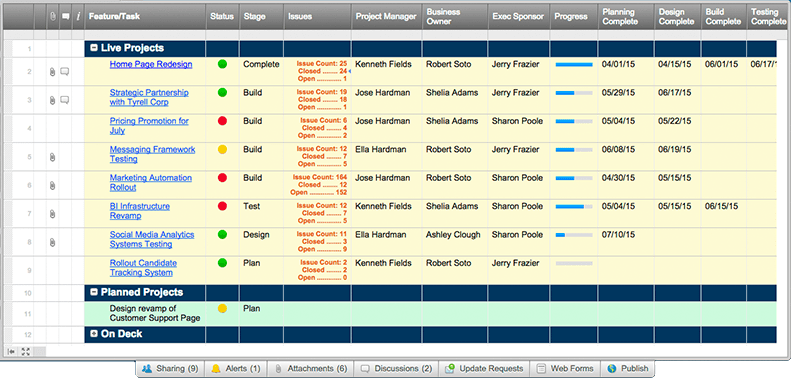Click the Project Manager column header
Image resolution: width=791 pixels, height=378 pixels.
386,17
